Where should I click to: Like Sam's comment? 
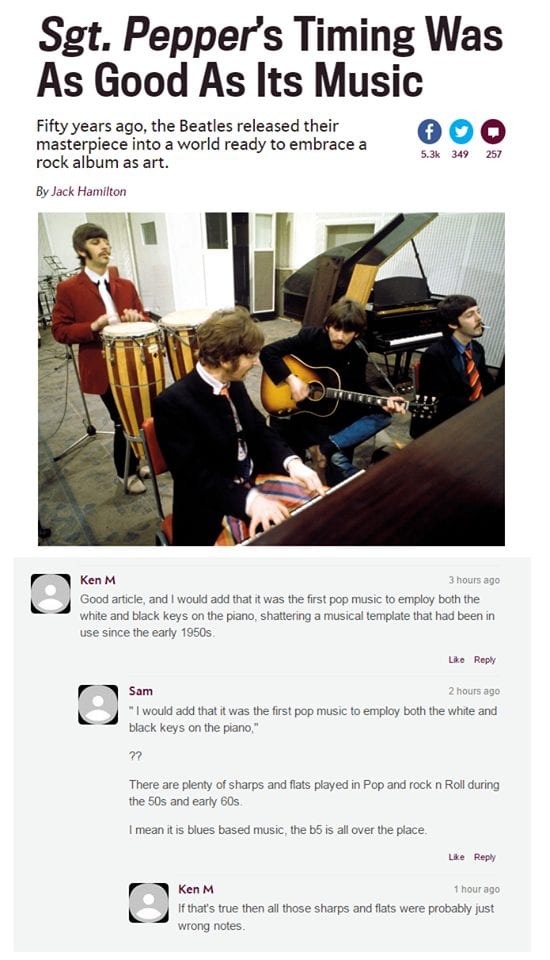[457, 857]
